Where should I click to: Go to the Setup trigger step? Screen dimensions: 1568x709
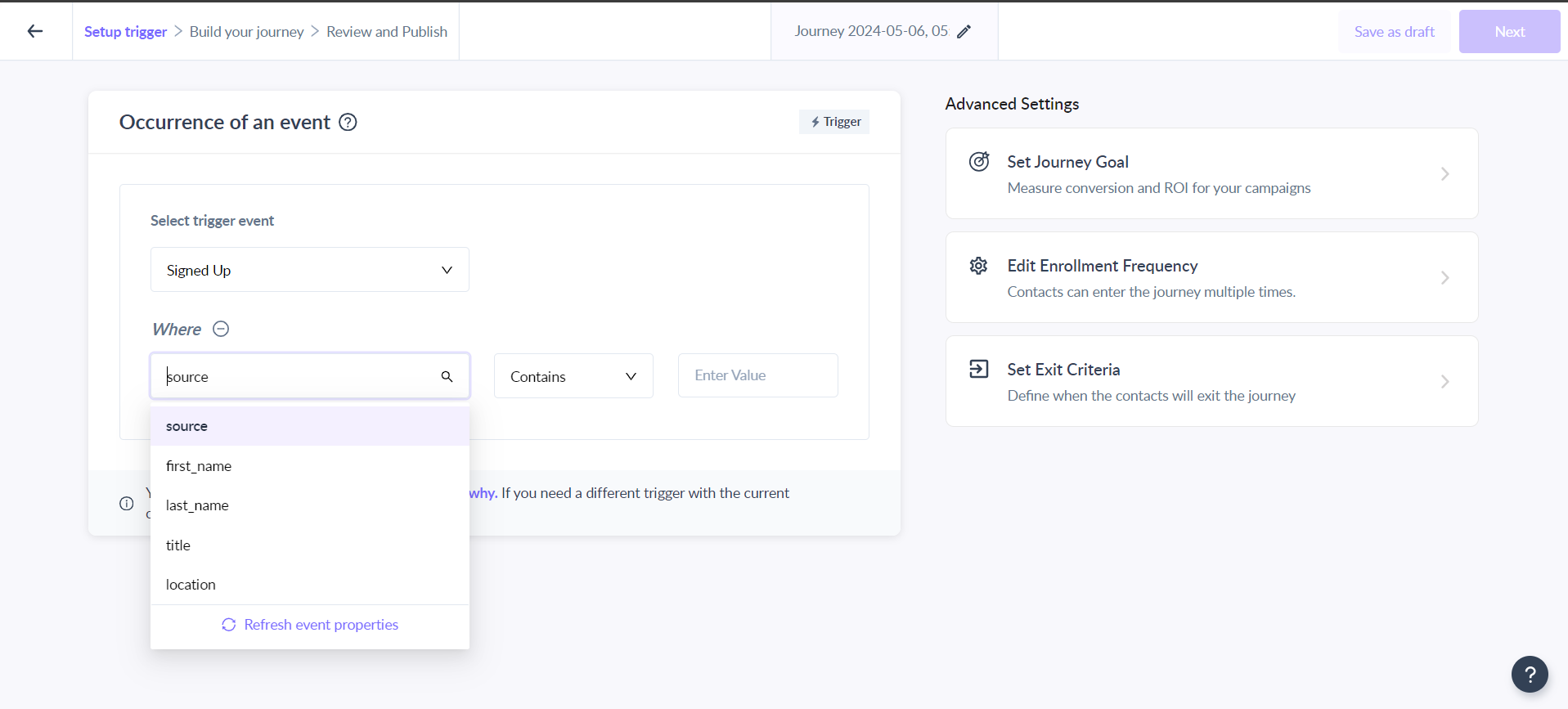click(125, 31)
